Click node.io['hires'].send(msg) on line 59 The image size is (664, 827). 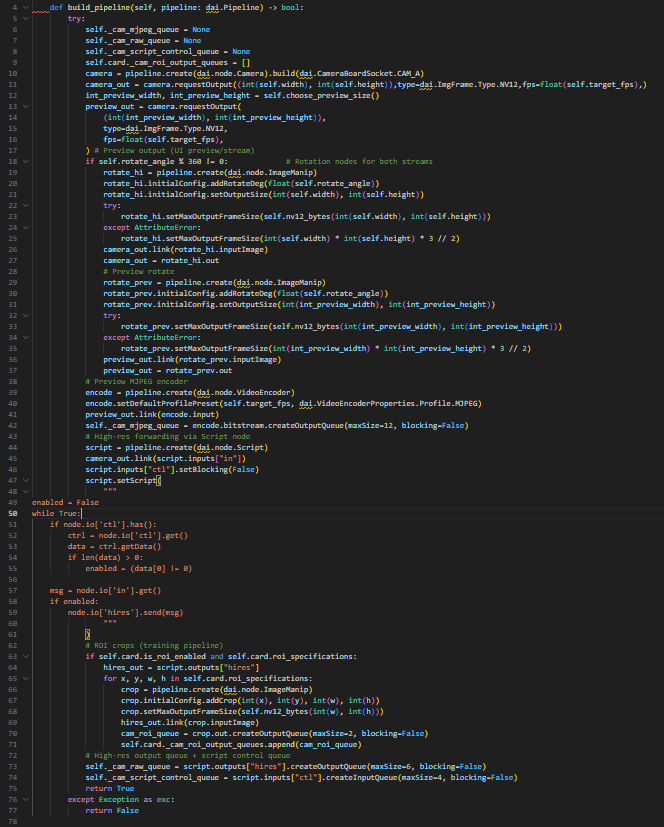126,613
